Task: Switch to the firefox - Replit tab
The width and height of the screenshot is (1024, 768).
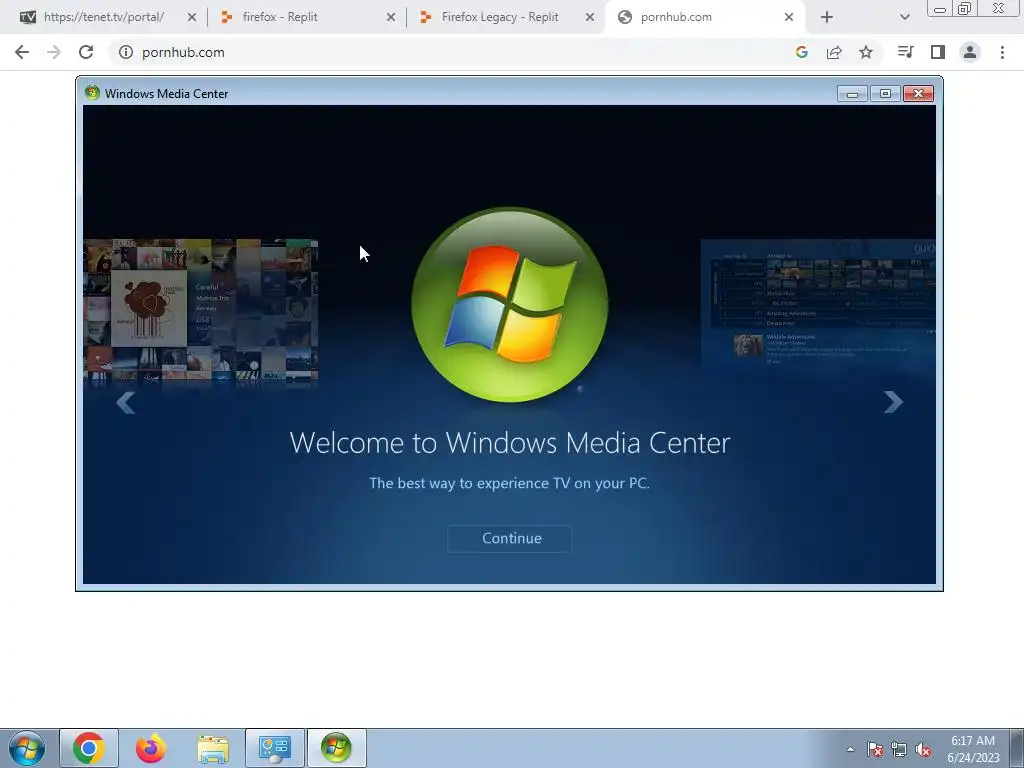Action: 280,17
